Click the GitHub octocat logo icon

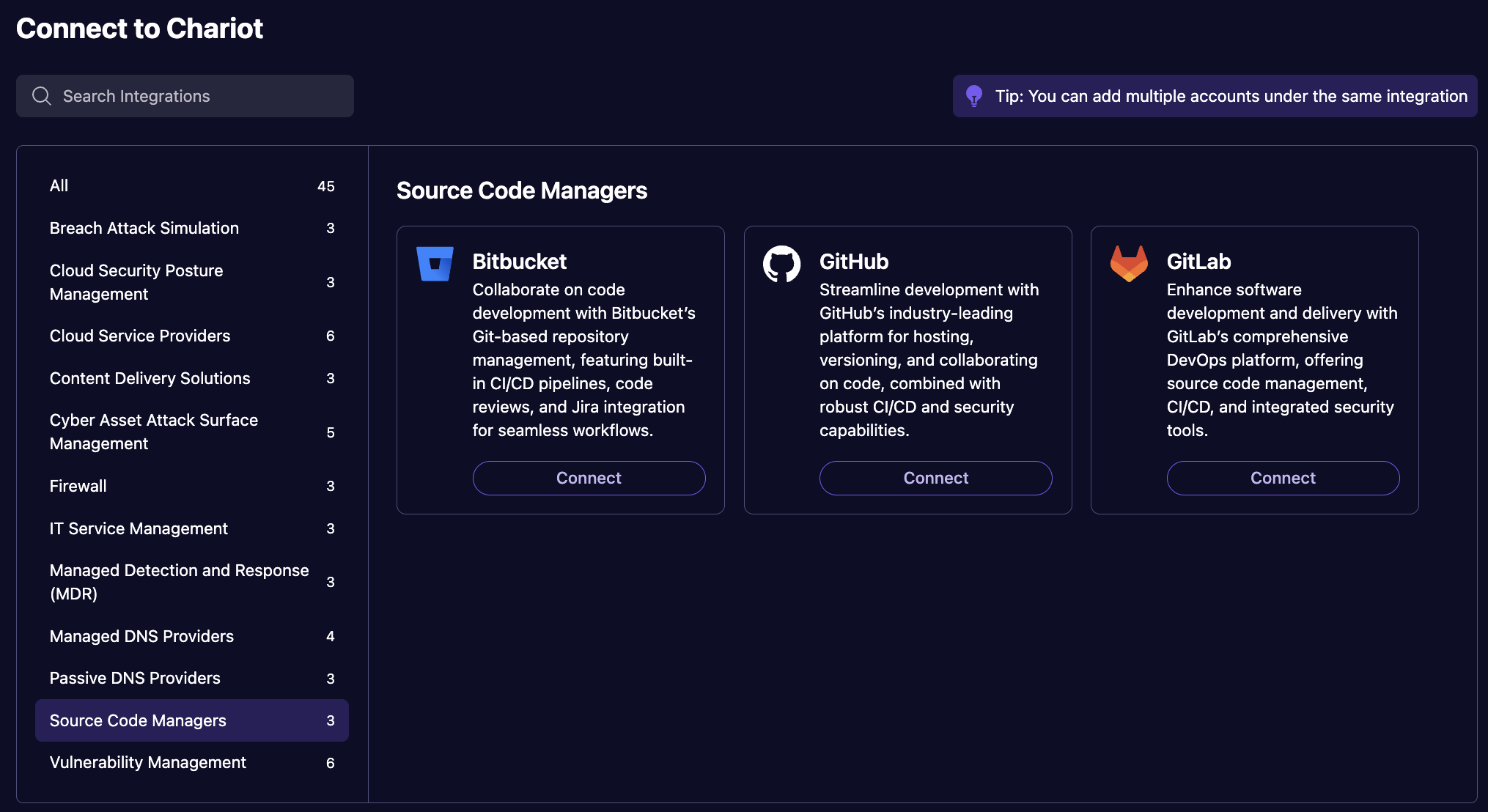coord(781,264)
